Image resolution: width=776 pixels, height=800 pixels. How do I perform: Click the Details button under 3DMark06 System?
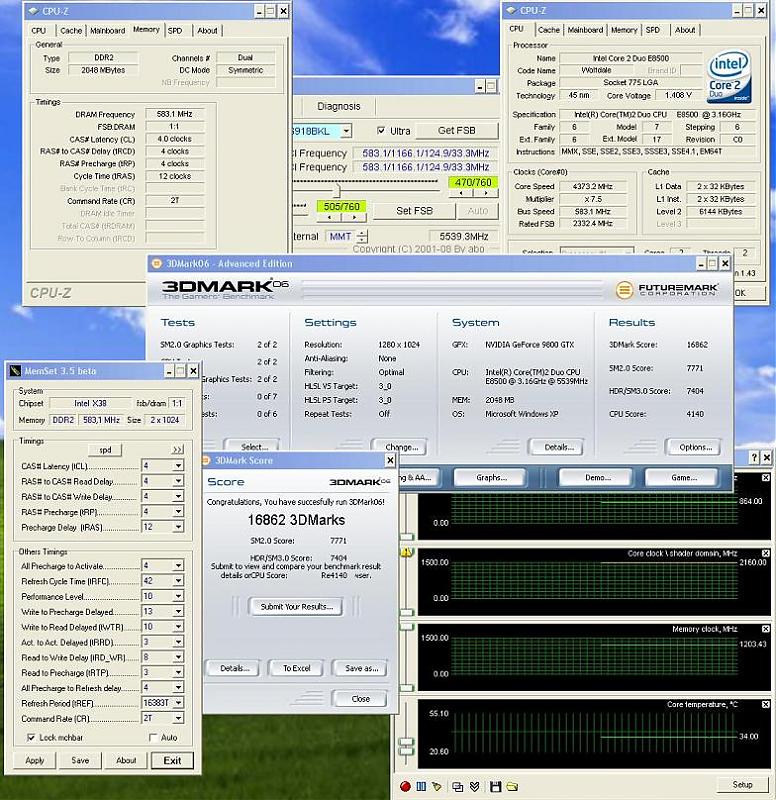[x=558, y=447]
